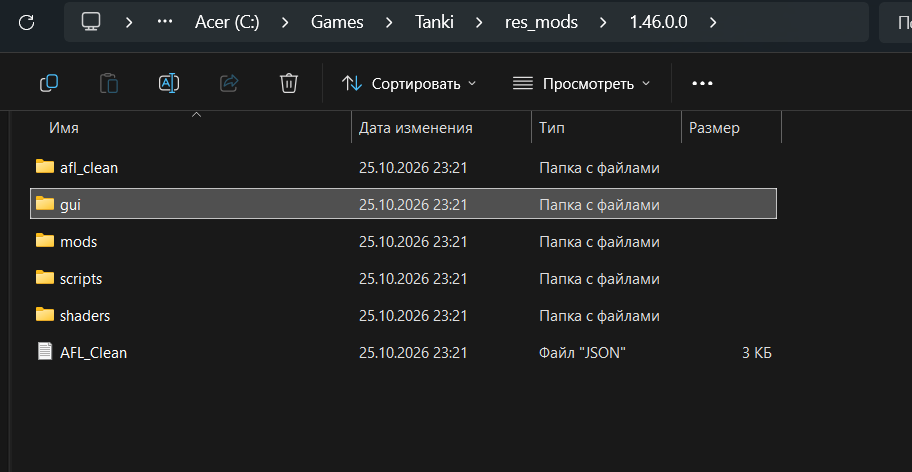912x472 pixels.
Task: Click the Copy icon in toolbar
Action: 49,84
